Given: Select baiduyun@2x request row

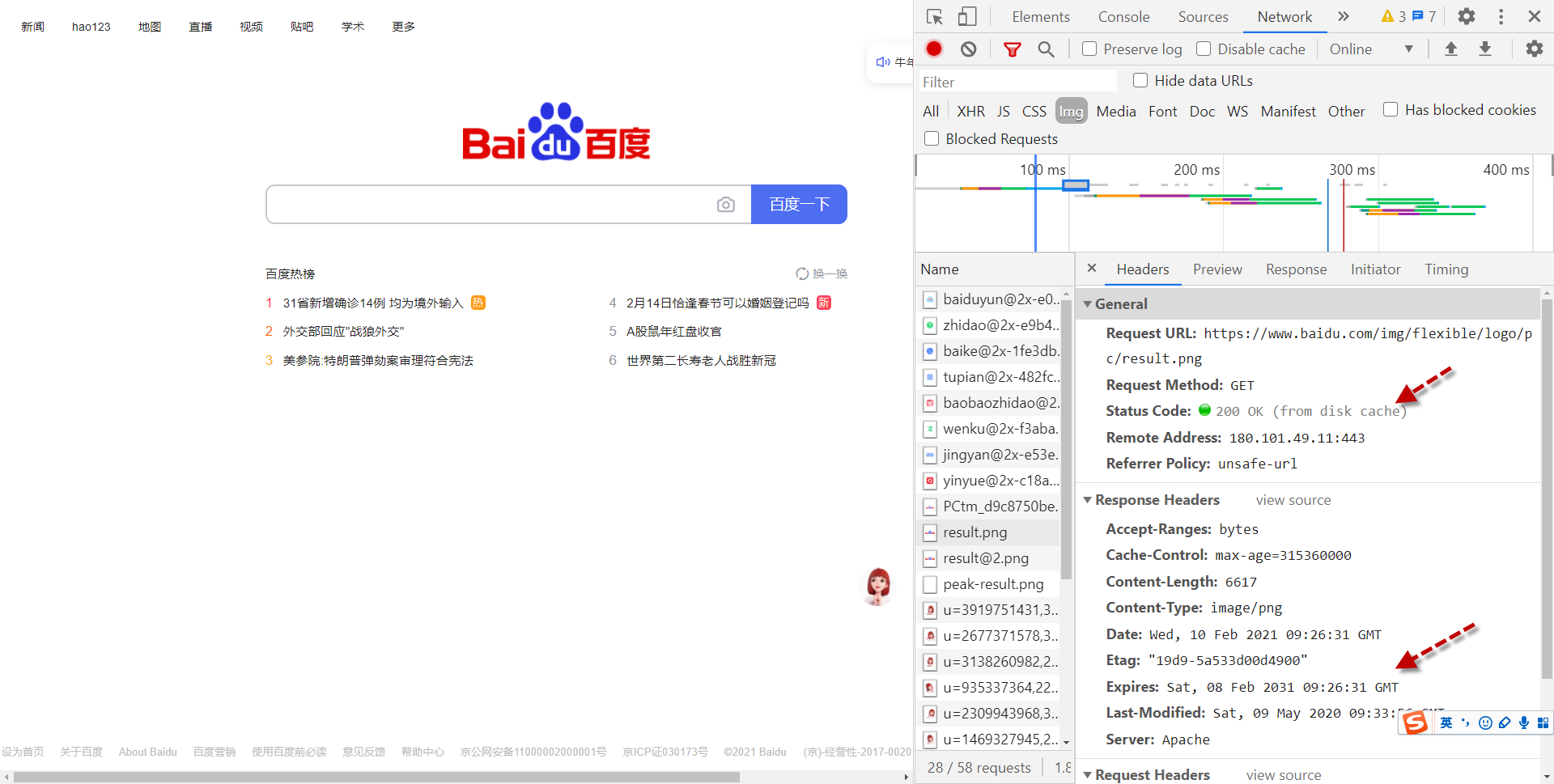Looking at the screenshot, I should click(988, 299).
